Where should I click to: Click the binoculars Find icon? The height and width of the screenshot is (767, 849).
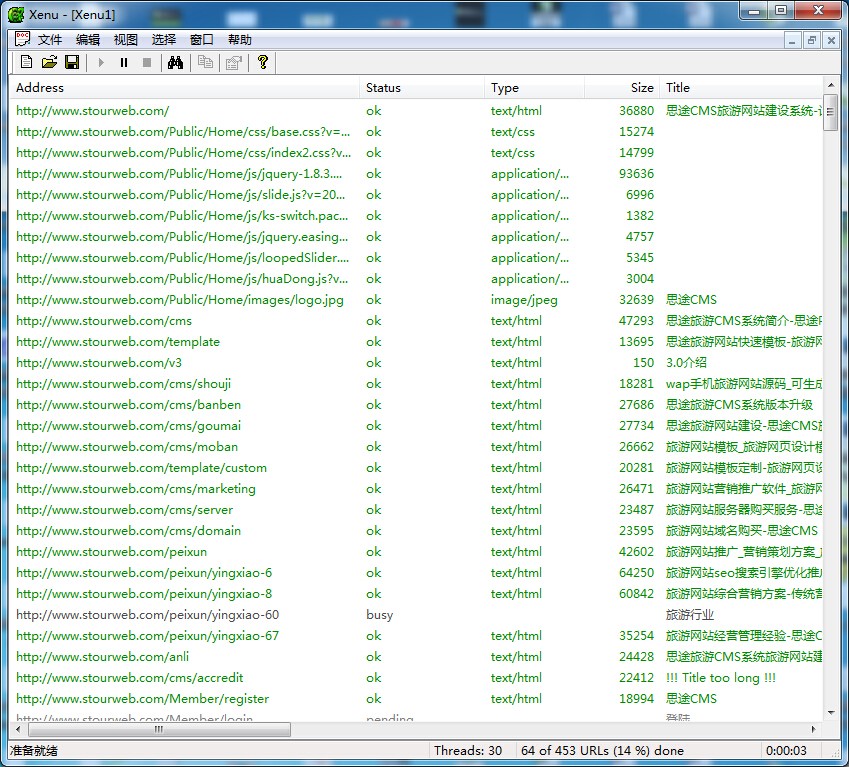[175, 62]
